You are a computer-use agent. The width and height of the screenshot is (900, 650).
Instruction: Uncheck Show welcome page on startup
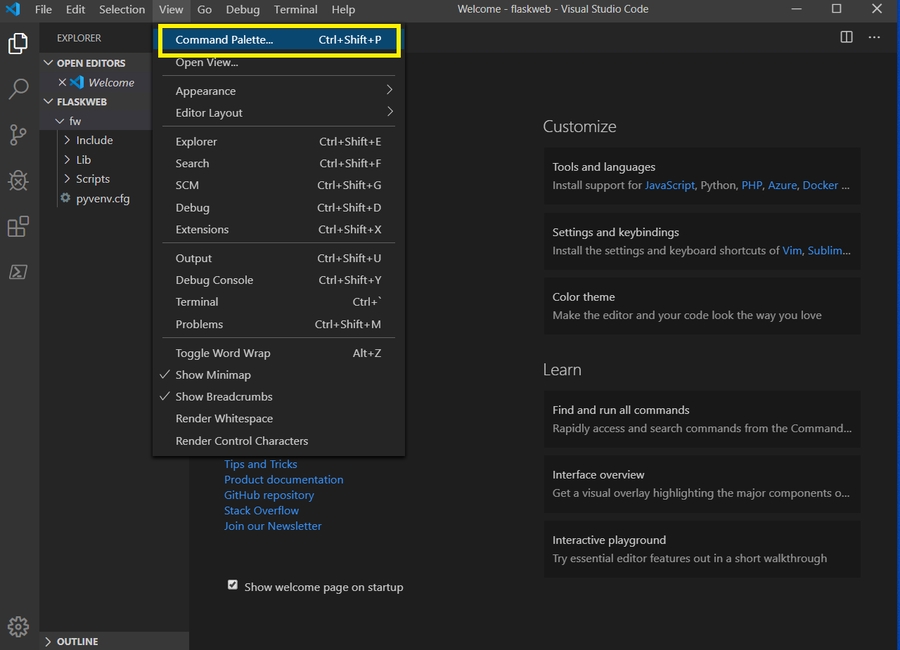(233, 585)
